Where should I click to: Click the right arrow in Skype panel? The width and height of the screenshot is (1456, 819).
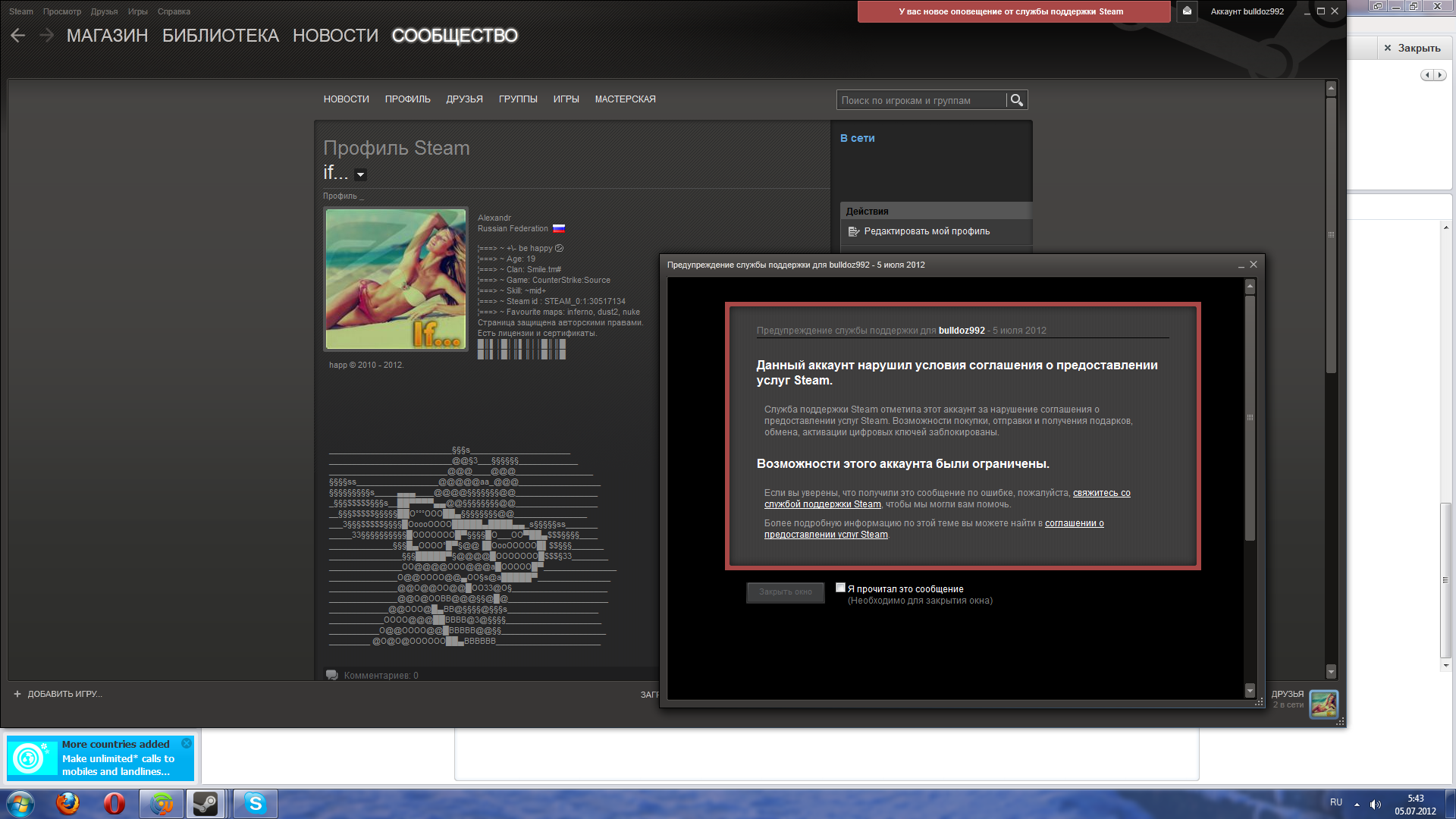(1439, 75)
